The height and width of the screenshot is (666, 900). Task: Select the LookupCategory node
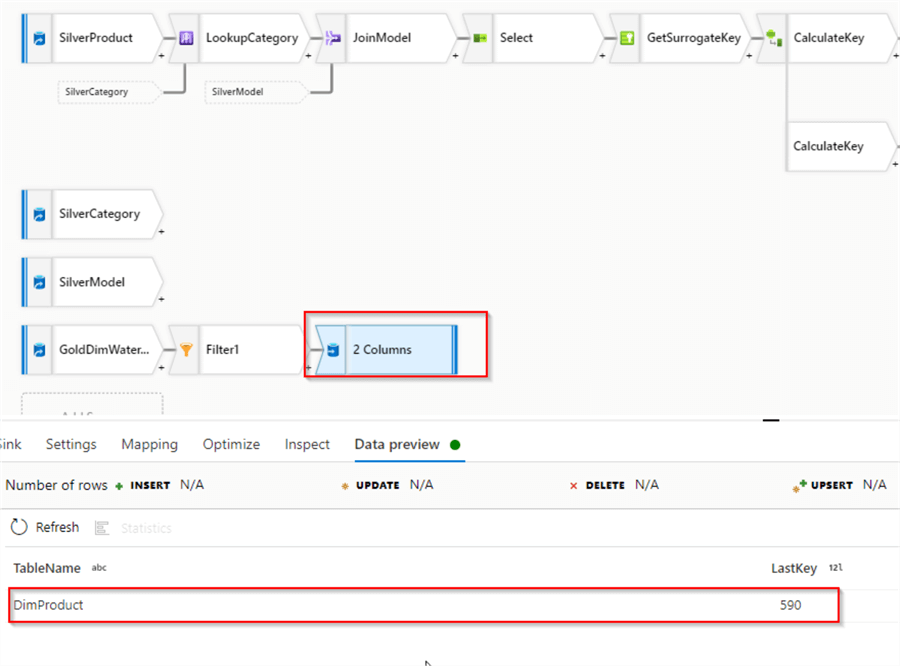coord(240,38)
